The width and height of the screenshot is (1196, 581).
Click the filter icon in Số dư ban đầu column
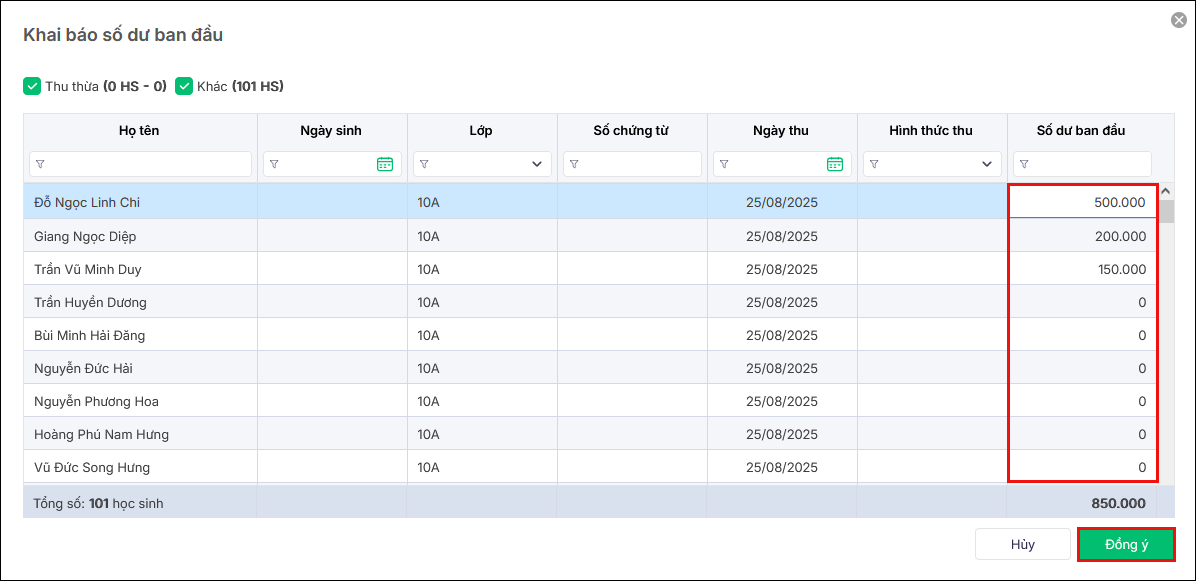(1024, 165)
